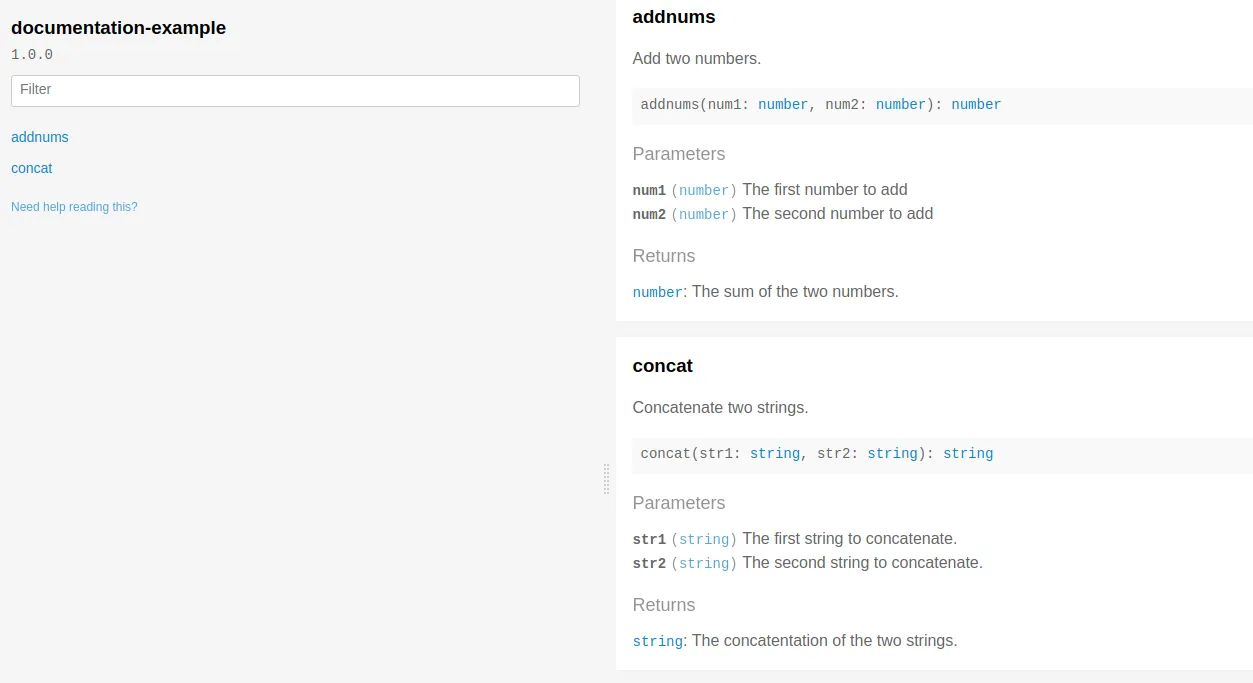
Task: Open the "Need help reading this?" link
Action: [x=74, y=207]
